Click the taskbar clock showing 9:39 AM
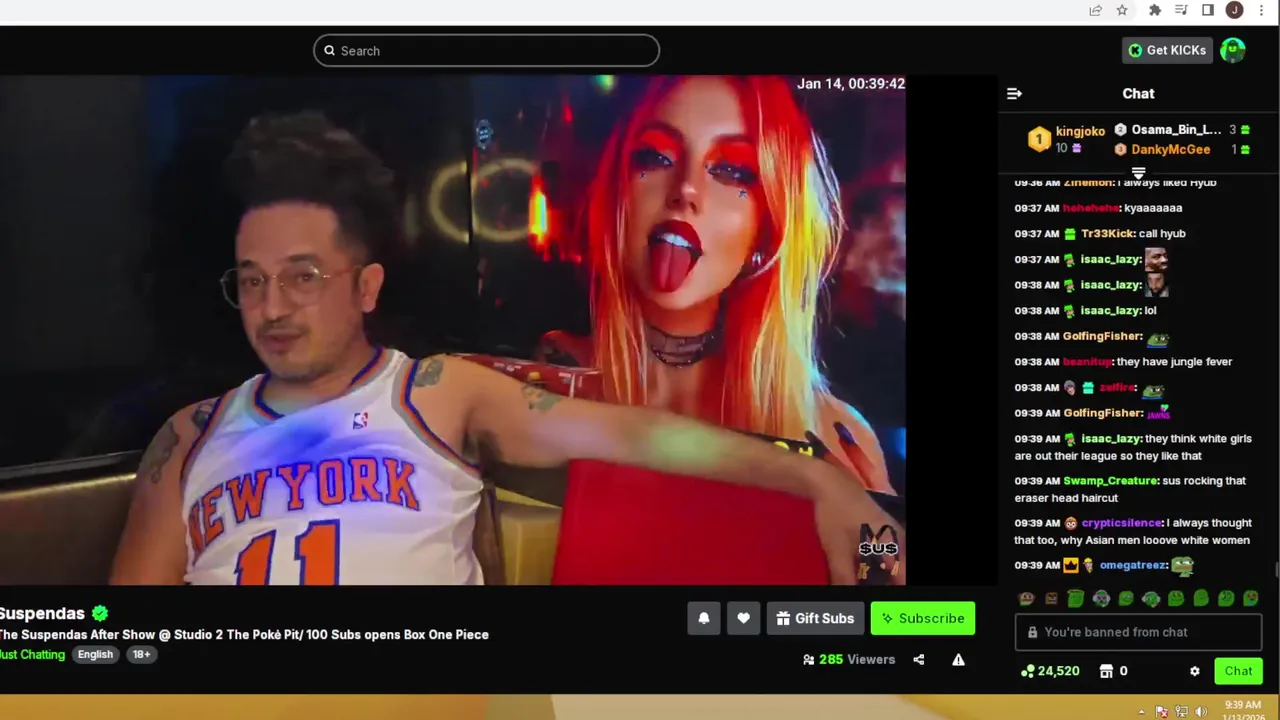 [1242, 705]
